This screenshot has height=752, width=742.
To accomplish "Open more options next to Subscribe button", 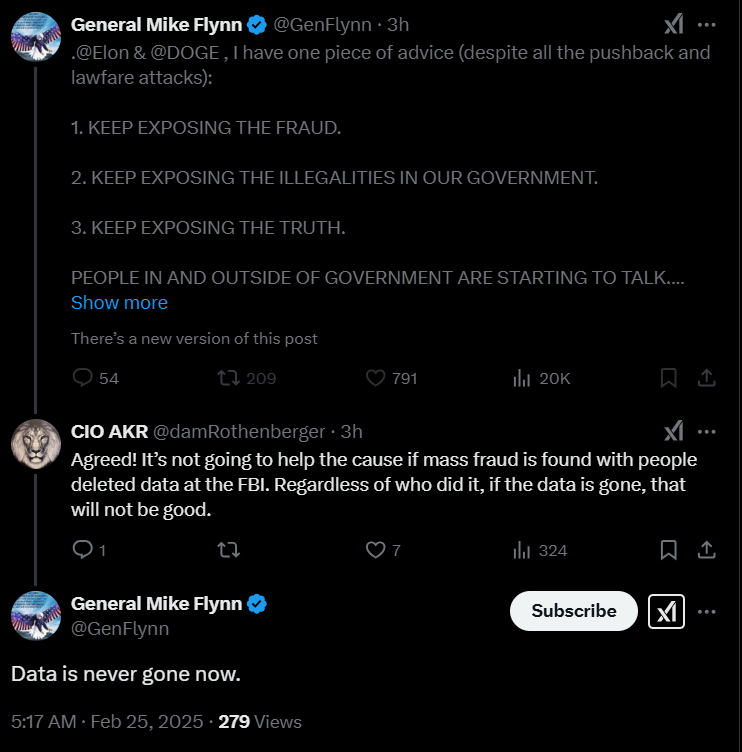I will [x=706, y=611].
